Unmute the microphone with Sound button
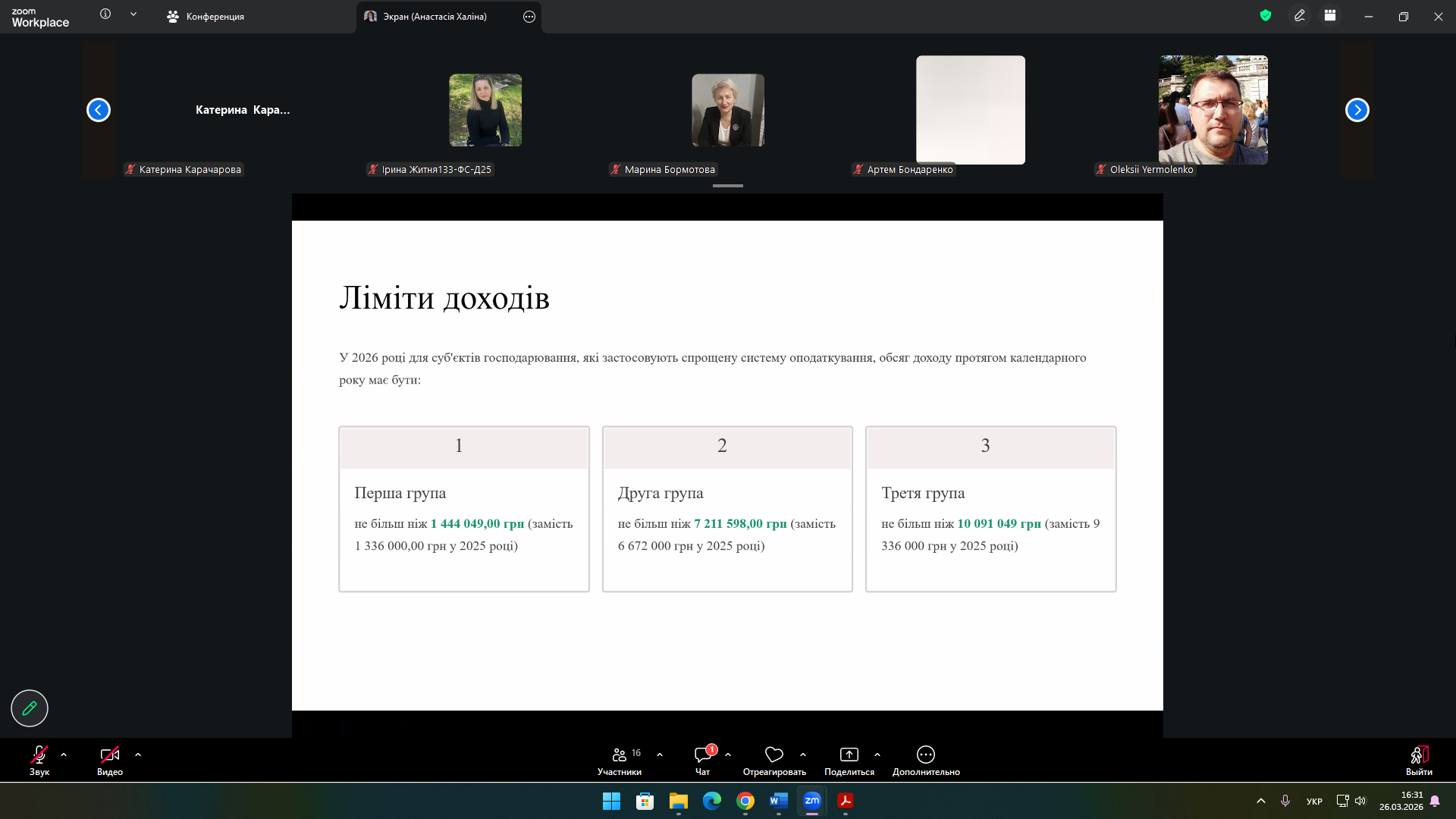Image resolution: width=1456 pixels, height=819 pixels. tap(39, 755)
